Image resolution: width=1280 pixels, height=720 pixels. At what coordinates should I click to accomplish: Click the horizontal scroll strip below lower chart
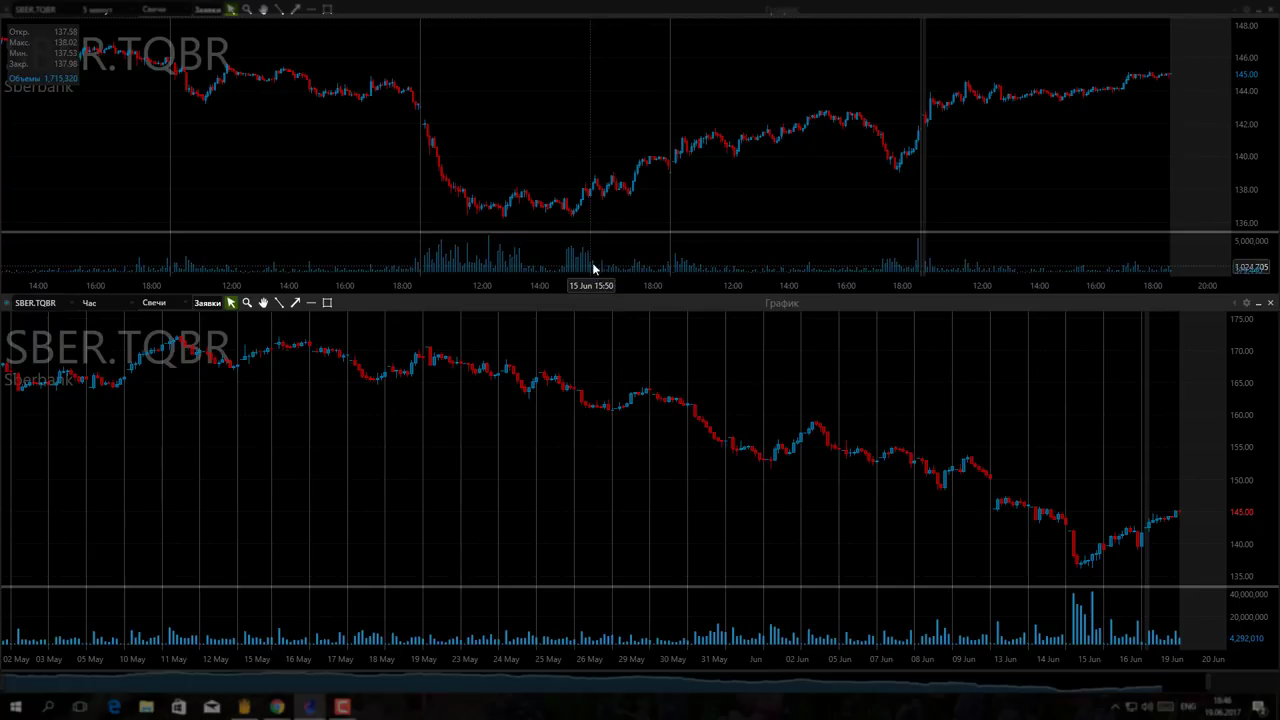click(x=600, y=682)
